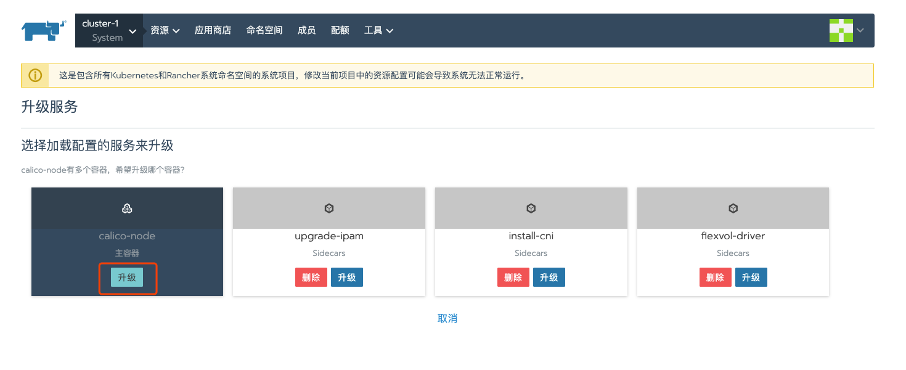Viewport: 906px width, 370px height.
Task: Click Sidecars label under flexvol-driver
Action: tap(733, 253)
